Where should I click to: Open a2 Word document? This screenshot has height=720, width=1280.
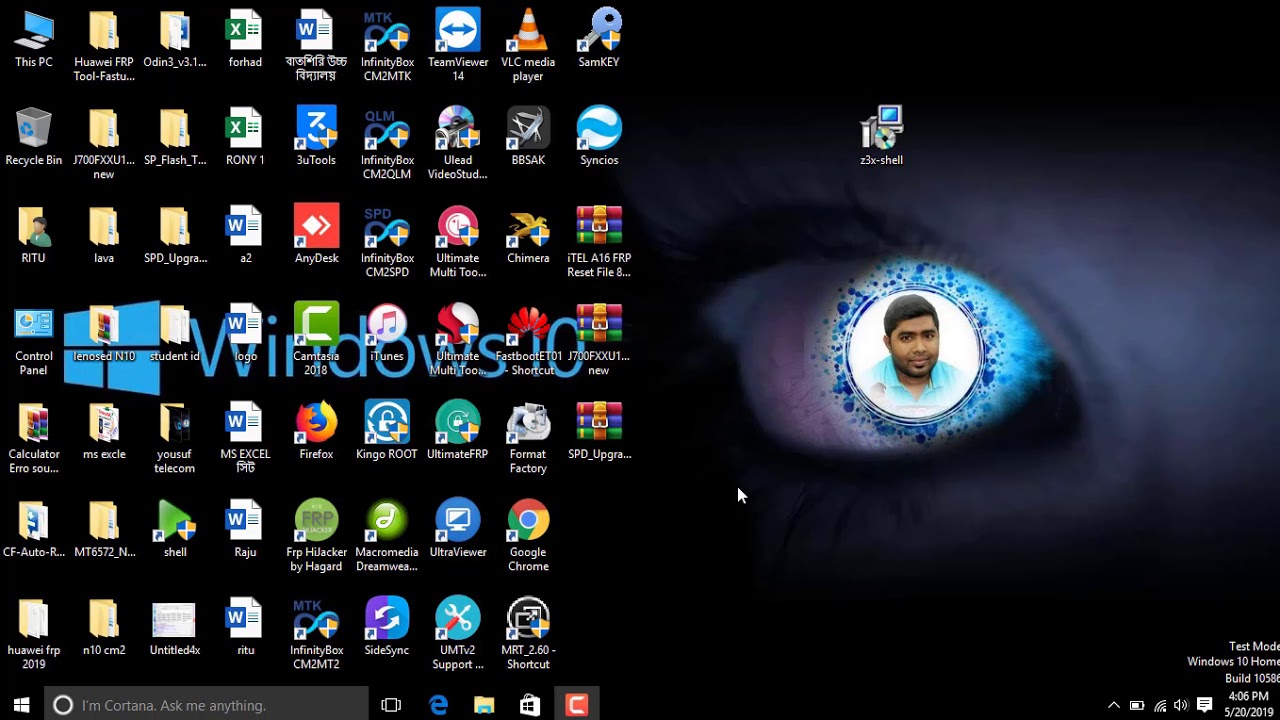coord(245,235)
